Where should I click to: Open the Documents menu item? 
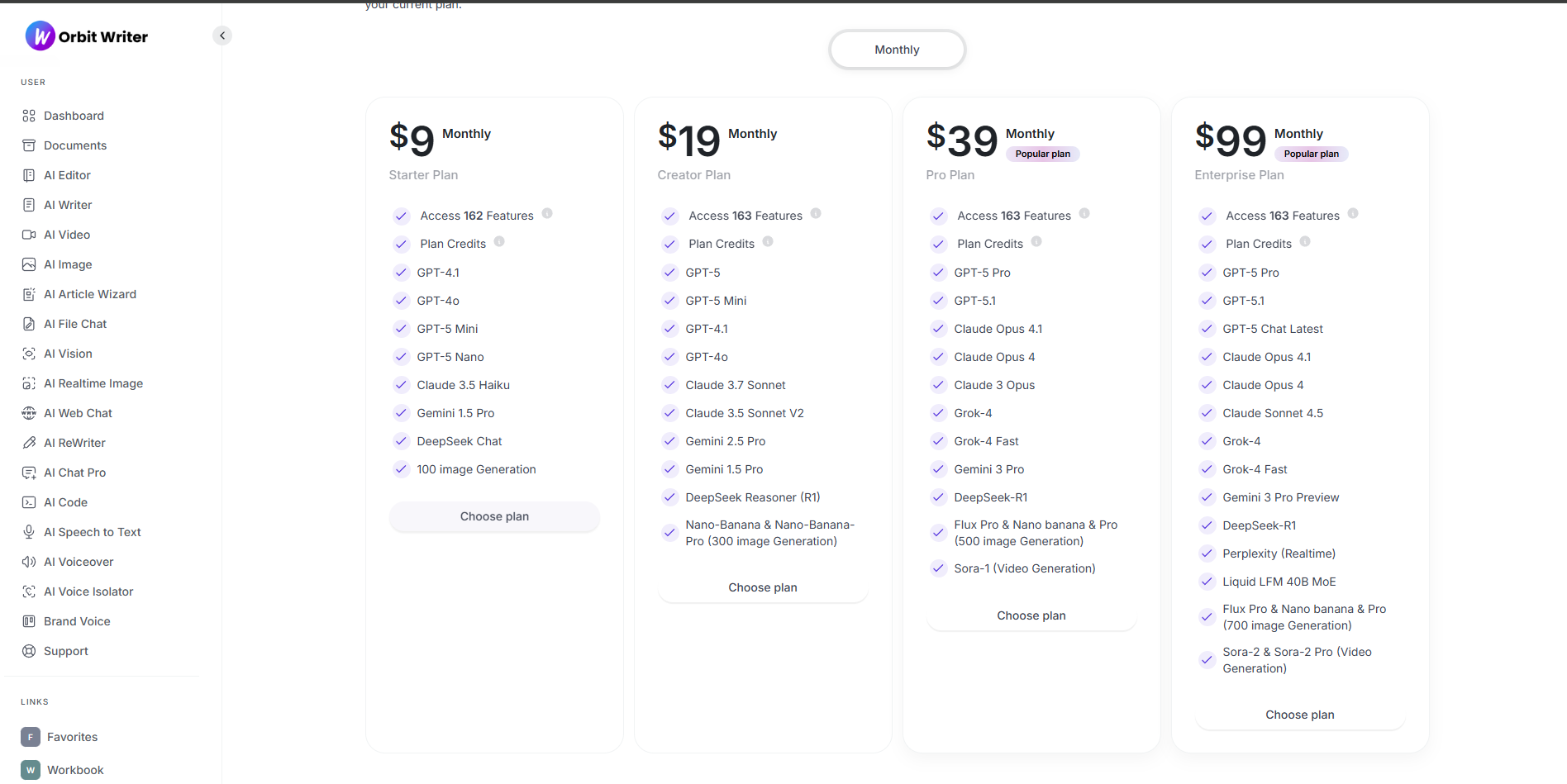pos(74,145)
